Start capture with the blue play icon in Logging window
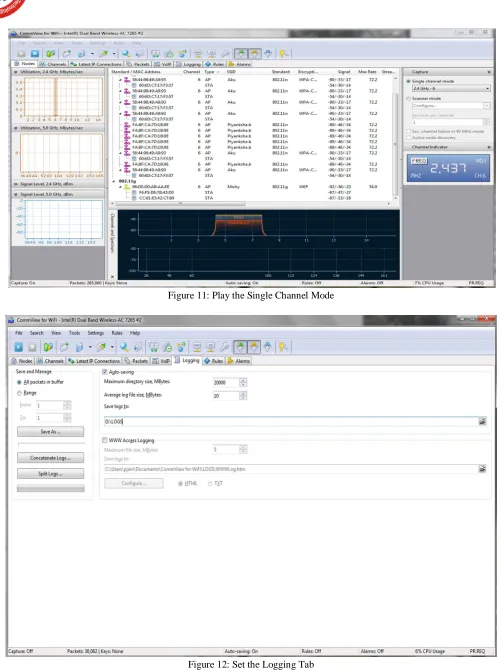Screen dimensions: 504x670 pyautogui.click(x=18, y=347)
